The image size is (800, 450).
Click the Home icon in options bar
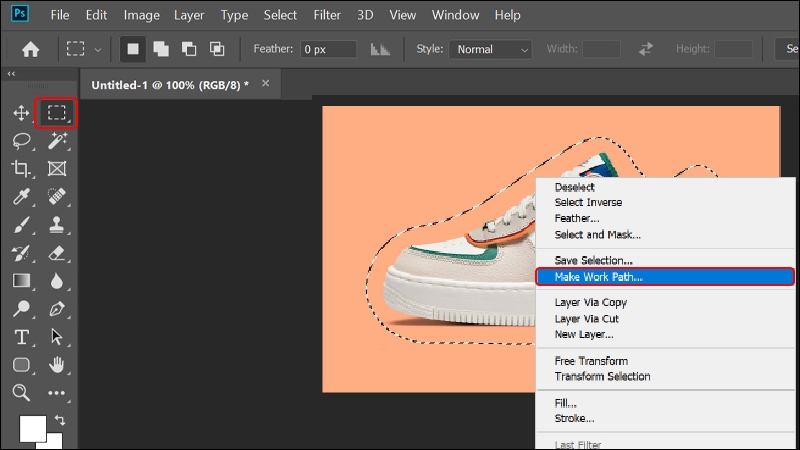point(31,49)
